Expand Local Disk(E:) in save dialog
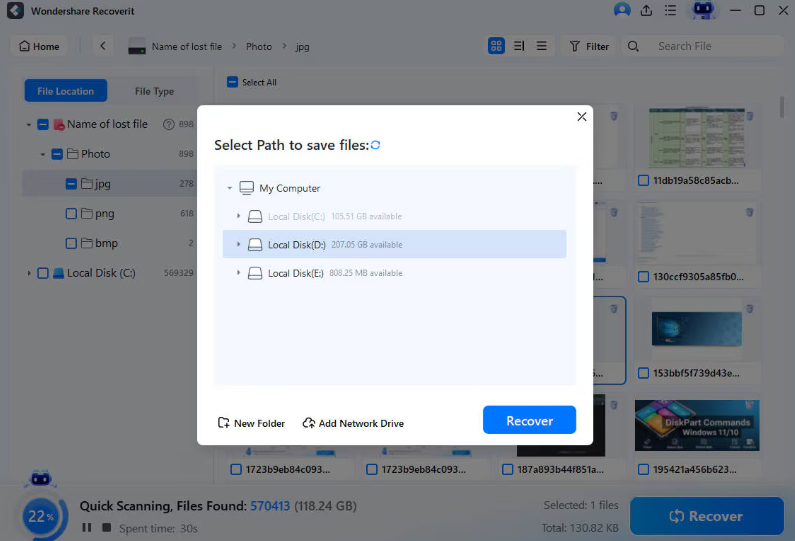The width and height of the screenshot is (795, 541). point(238,273)
